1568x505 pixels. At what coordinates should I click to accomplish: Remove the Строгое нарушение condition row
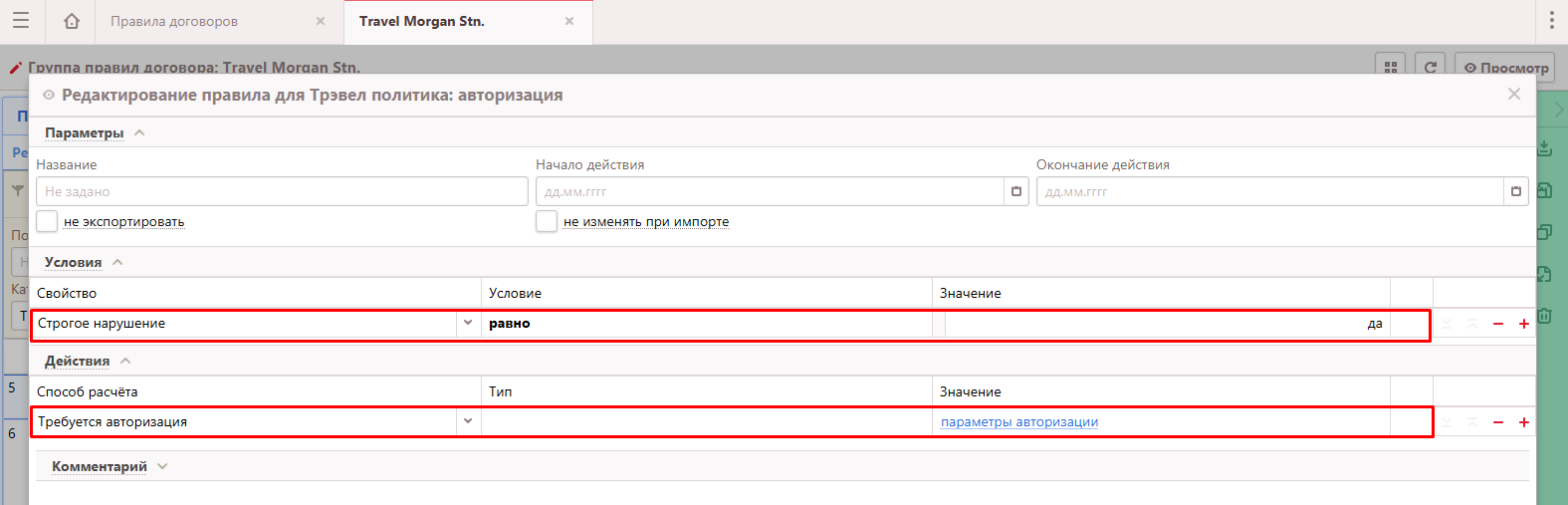tap(1498, 324)
